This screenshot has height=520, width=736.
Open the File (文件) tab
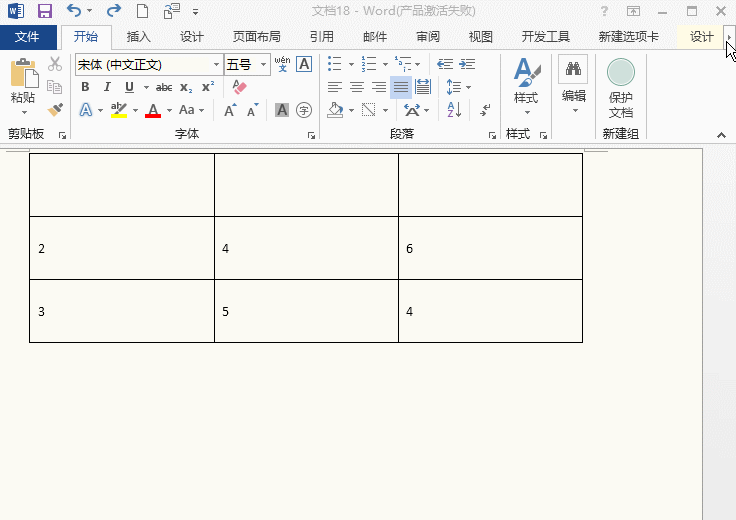pos(27,37)
